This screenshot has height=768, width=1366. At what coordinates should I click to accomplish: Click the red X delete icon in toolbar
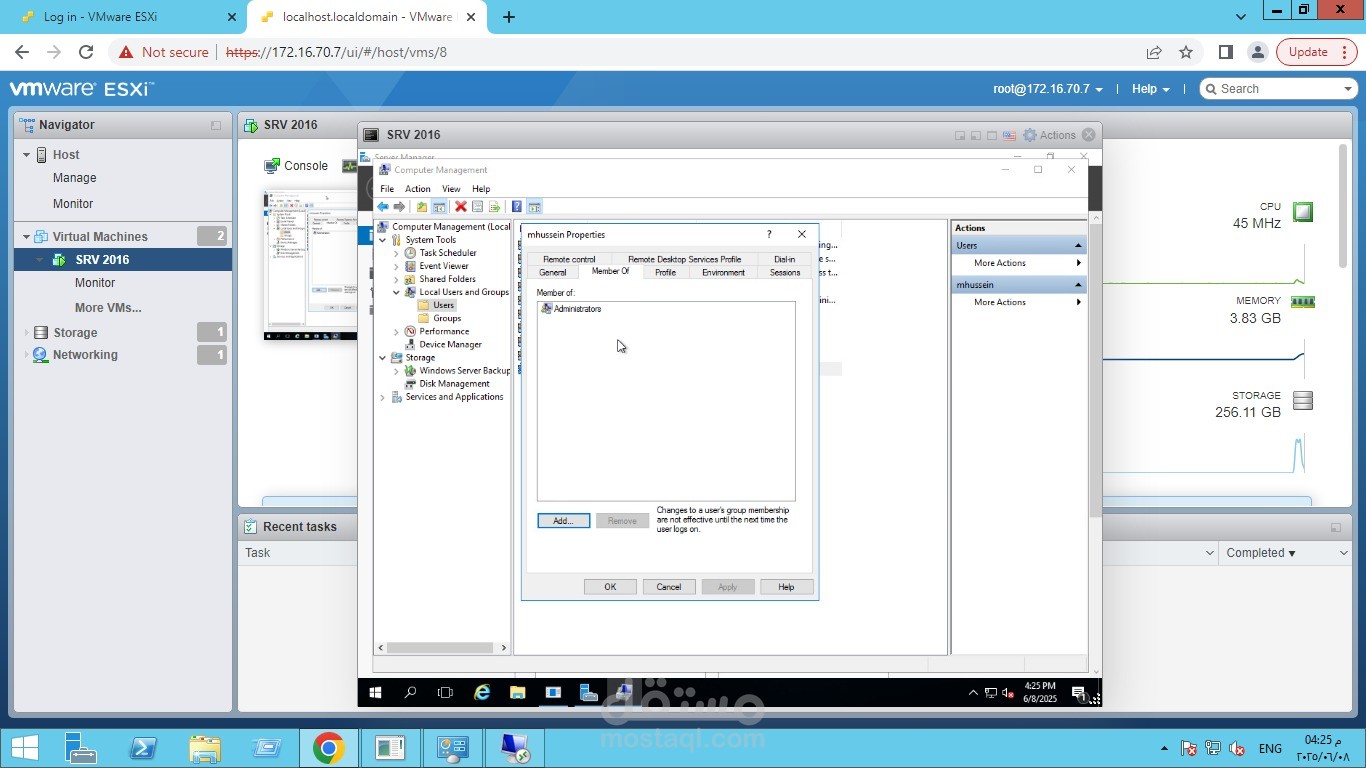coord(461,207)
